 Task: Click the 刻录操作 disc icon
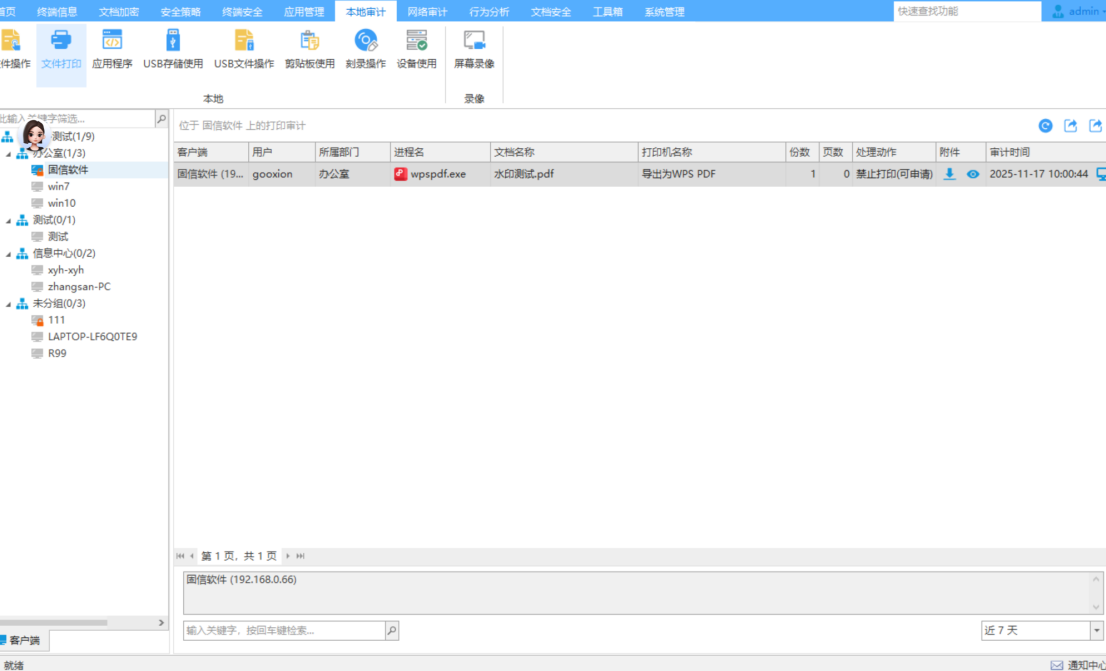click(366, 49)
